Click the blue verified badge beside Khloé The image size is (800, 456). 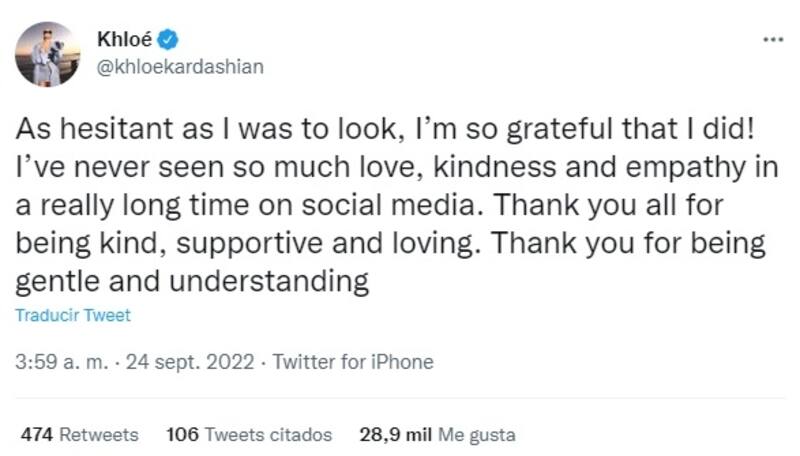point(170,41)
